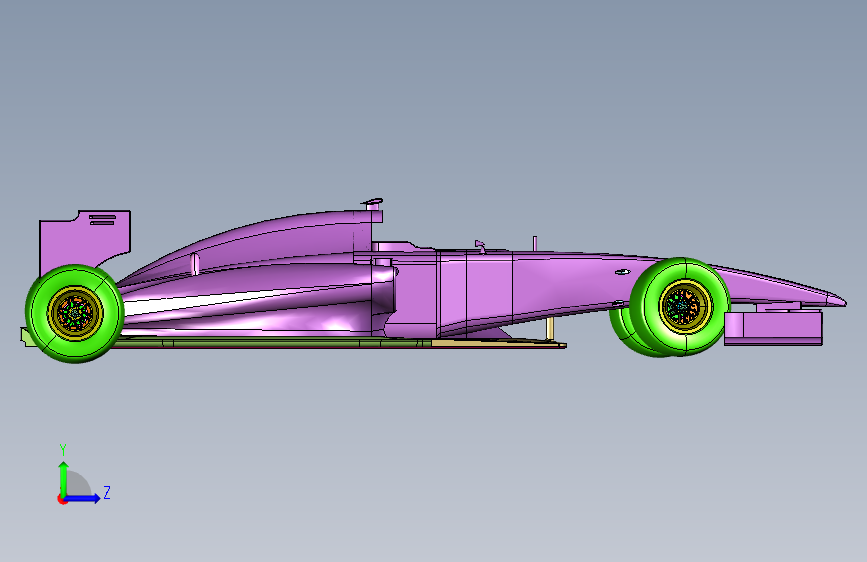Select the rear wheel rim hub
The image size is (867, 562).
75,313
